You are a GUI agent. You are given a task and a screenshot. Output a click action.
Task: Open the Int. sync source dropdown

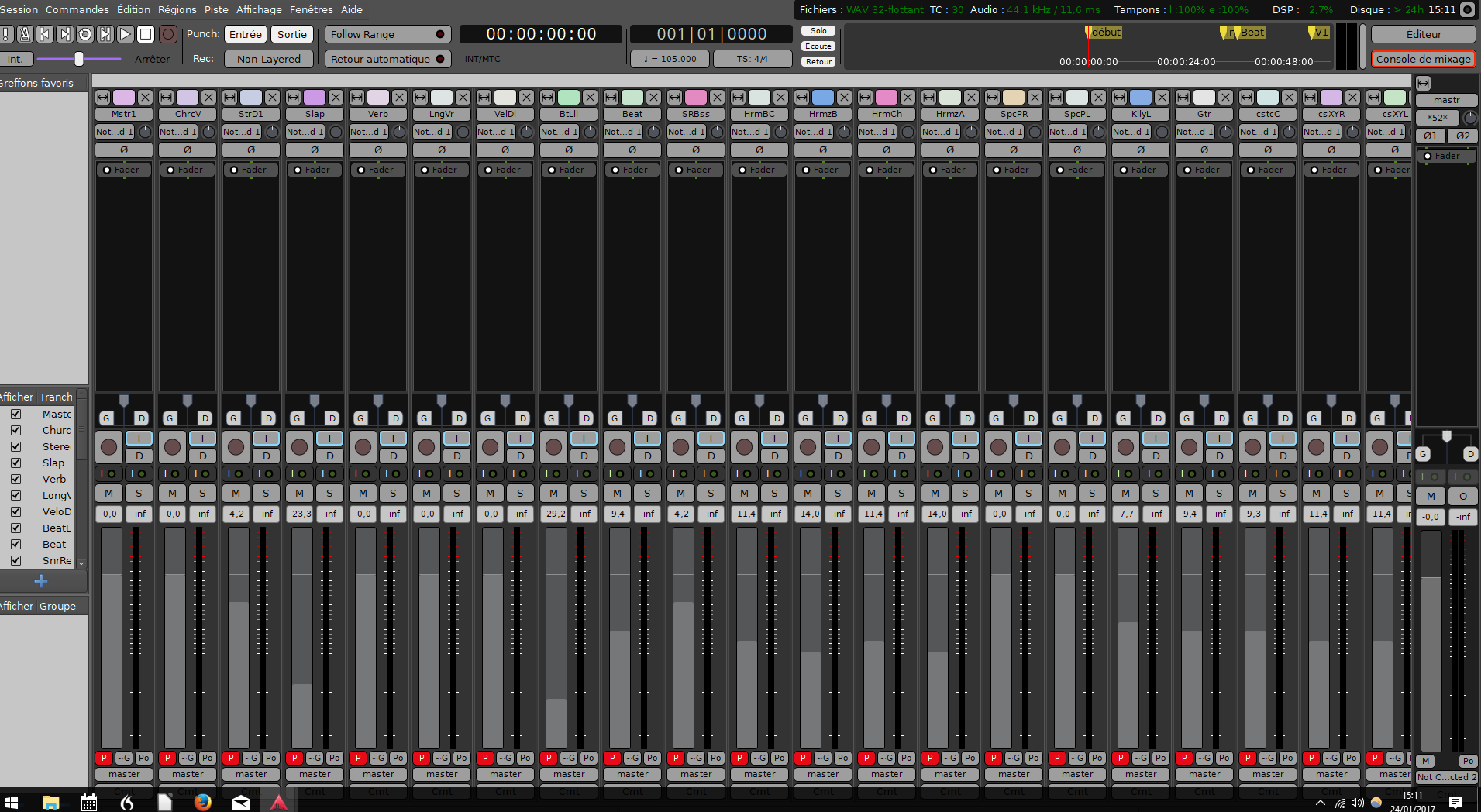15,59
